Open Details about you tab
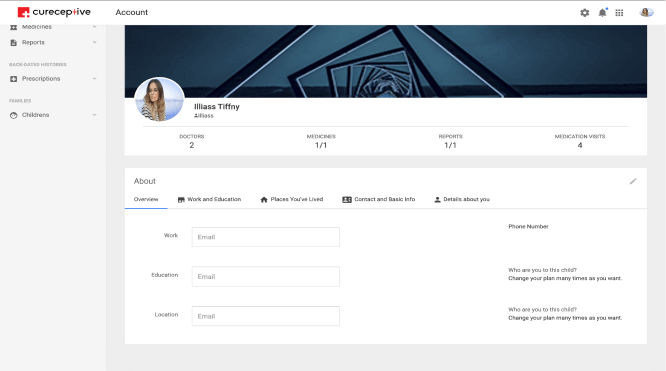Screen dimensions: 666x371 click(462, 199)
